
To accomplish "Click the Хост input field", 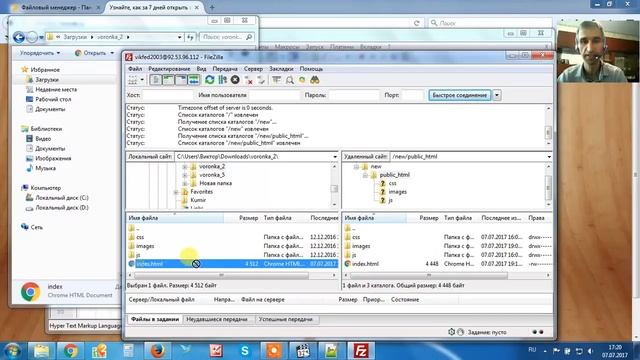I will (x=167, y=95).
